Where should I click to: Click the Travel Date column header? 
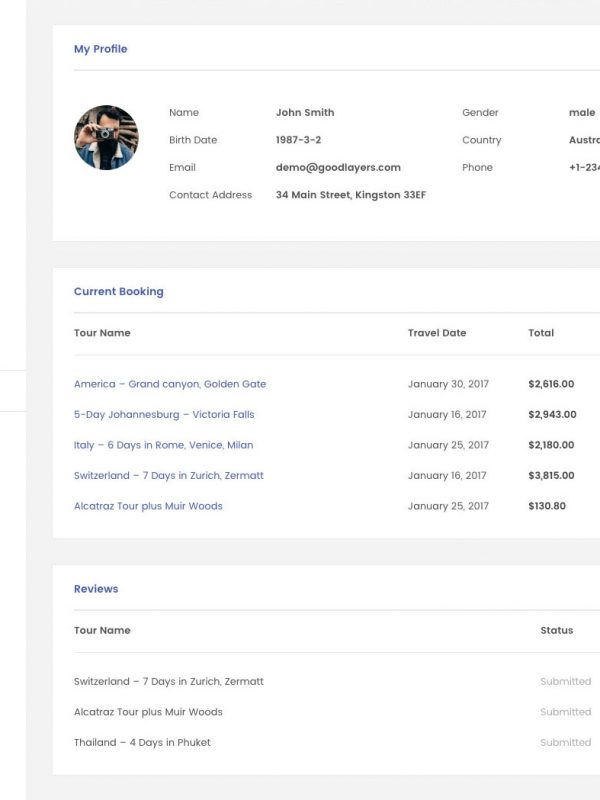click(x=437, y=333)
